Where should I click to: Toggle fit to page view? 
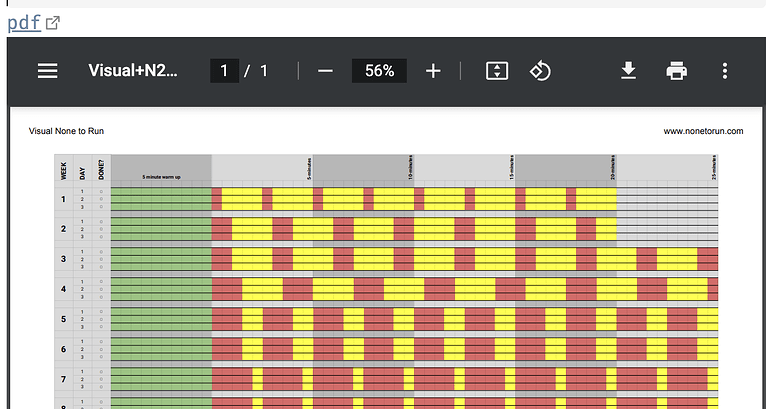click(x=497, y=71)
